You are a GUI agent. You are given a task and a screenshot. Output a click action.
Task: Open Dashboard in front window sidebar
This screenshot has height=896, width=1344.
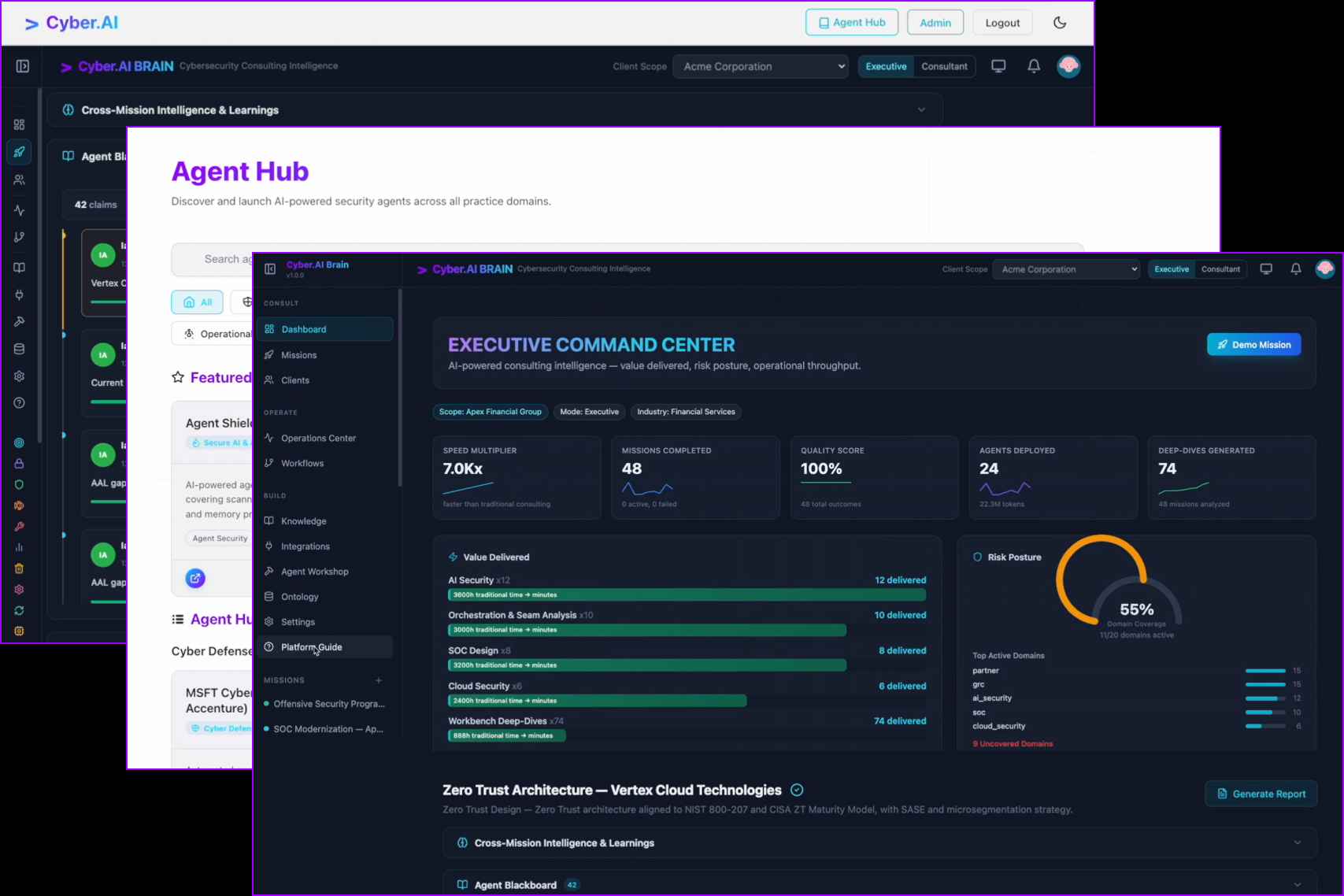tap(325, 329)
